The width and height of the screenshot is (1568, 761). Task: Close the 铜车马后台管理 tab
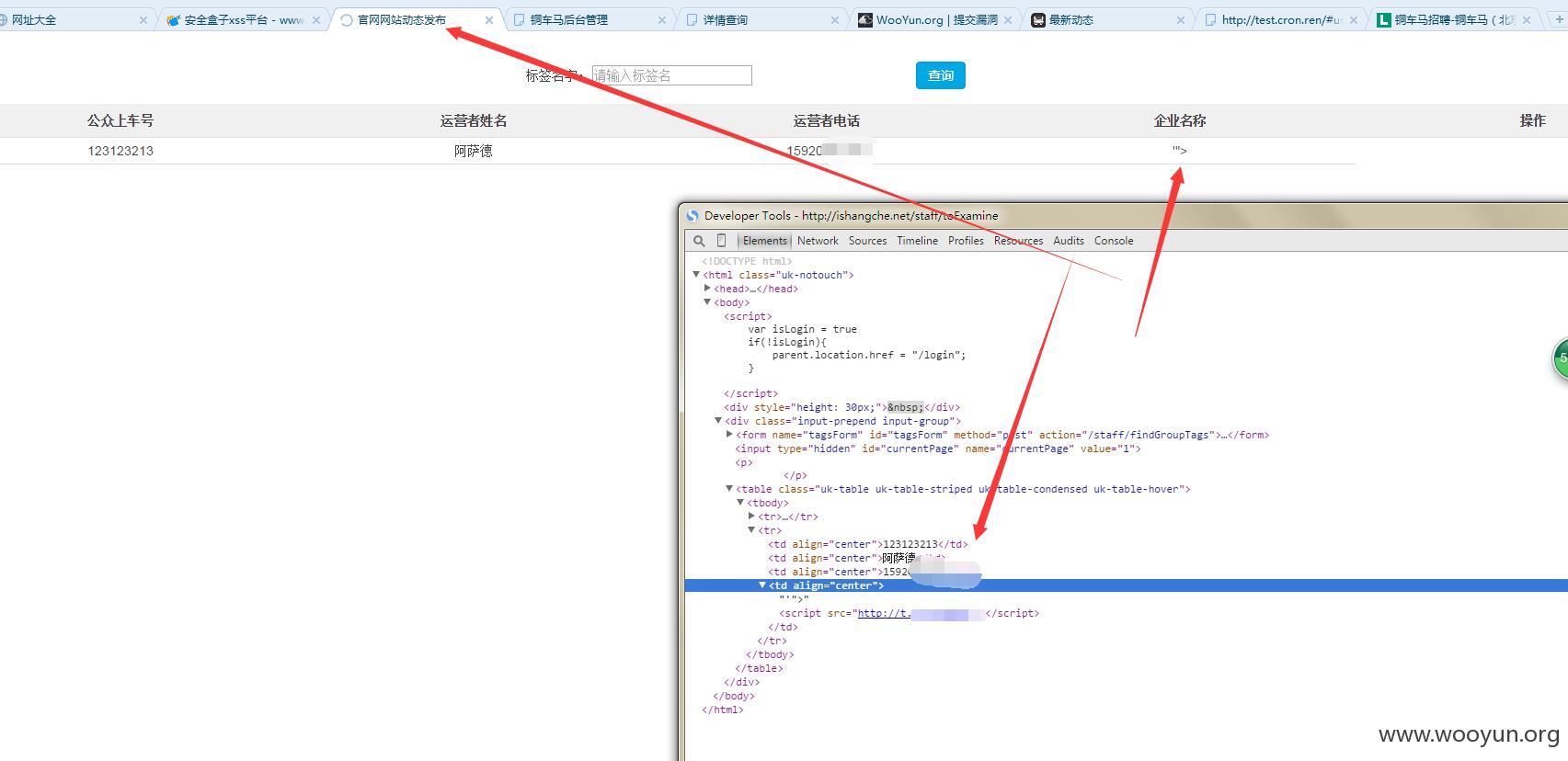tap(661, 19)
